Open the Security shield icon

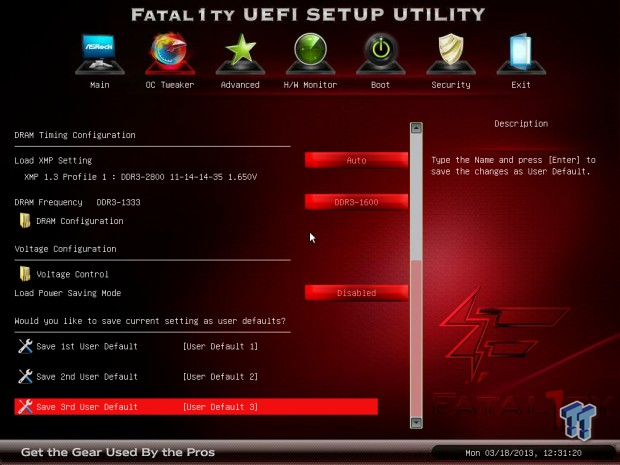451,54
